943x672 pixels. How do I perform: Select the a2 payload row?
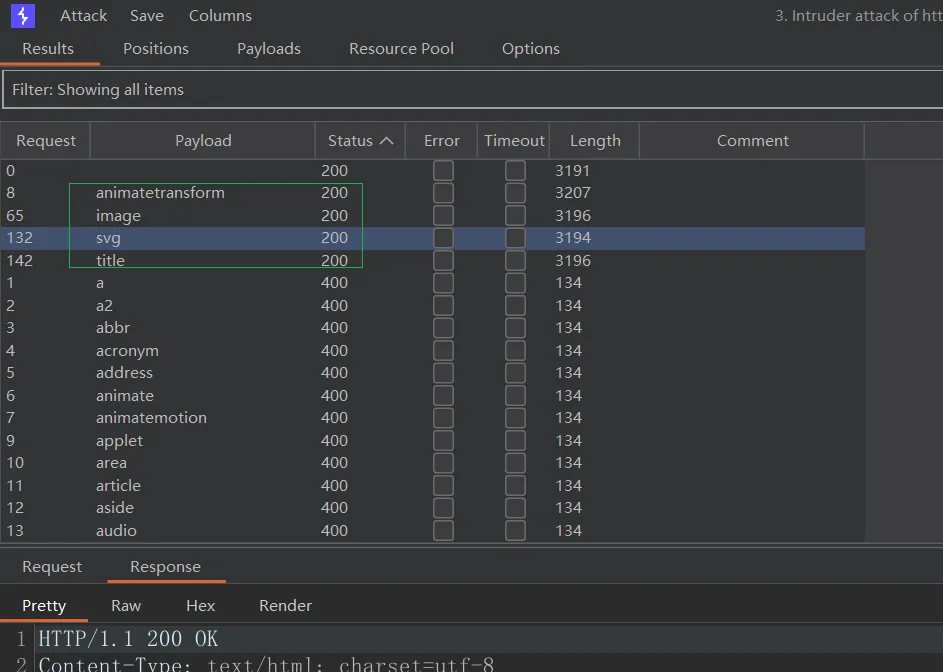pos(432,306)
